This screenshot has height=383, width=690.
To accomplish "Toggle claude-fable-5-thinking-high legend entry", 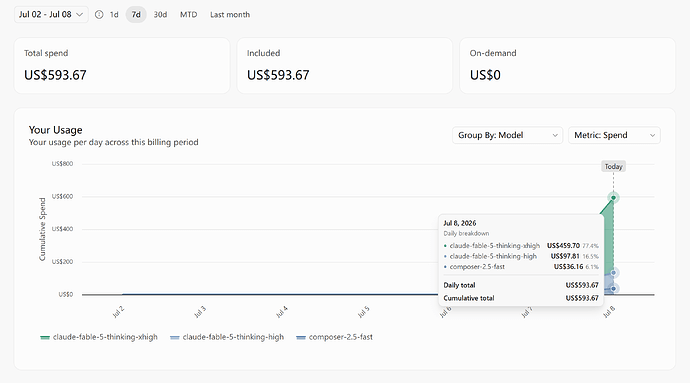I will pos(227,337).
